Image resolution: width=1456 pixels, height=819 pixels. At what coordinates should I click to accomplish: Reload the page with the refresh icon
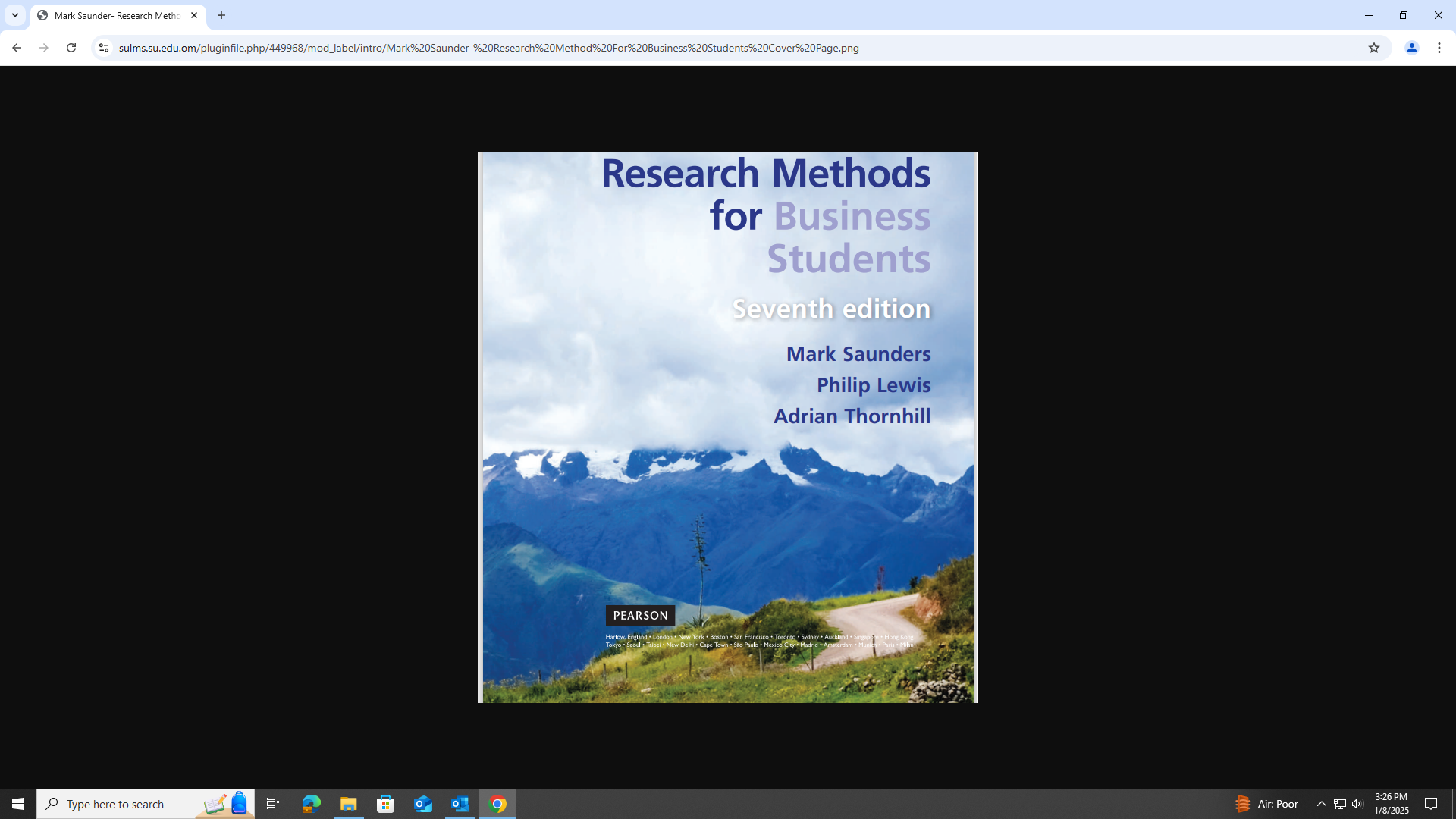click(71, 47)
